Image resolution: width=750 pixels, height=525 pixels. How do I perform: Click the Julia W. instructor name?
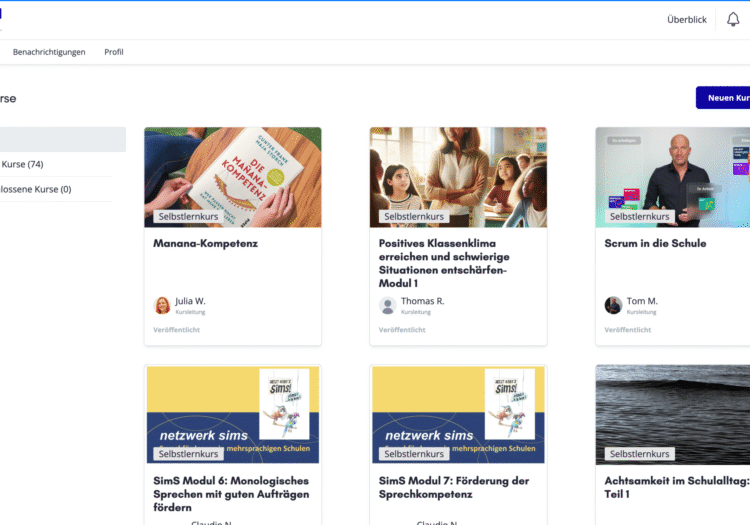point(190,301)
